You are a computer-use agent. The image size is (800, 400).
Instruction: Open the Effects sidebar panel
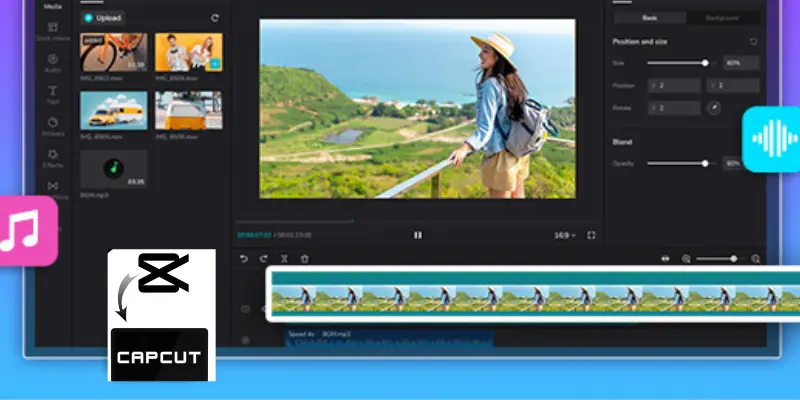click(x=53, y=159)
